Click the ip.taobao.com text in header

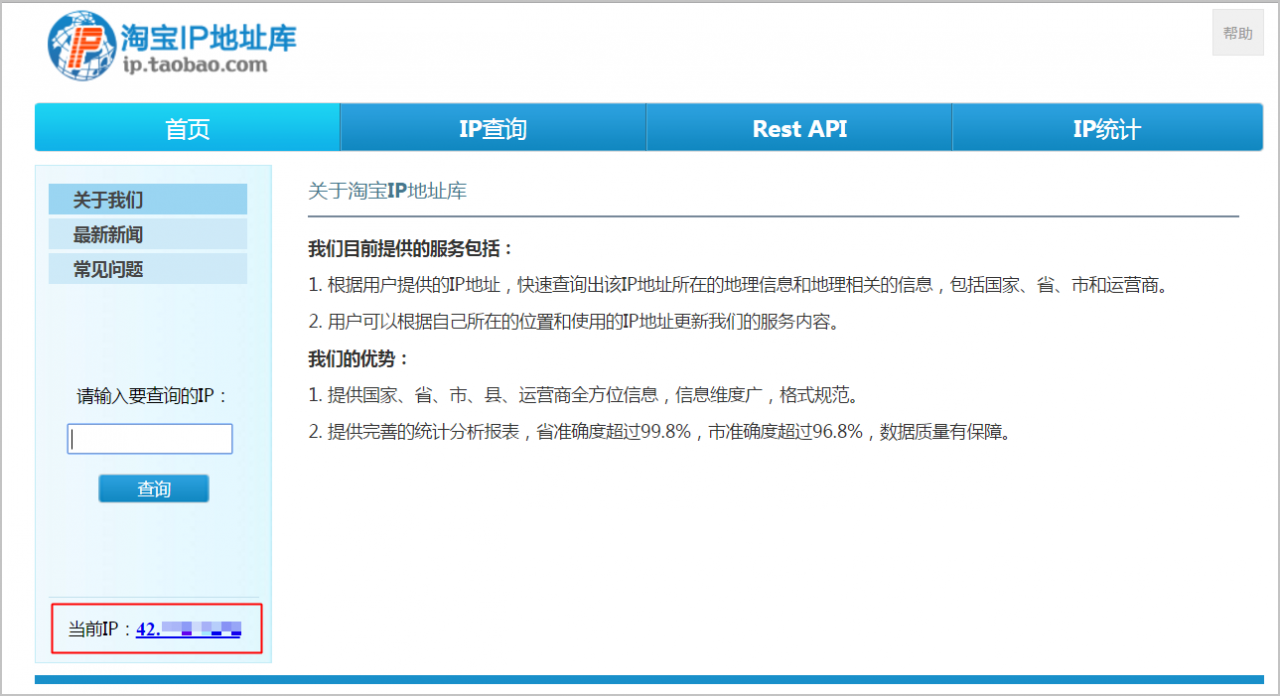196,66
